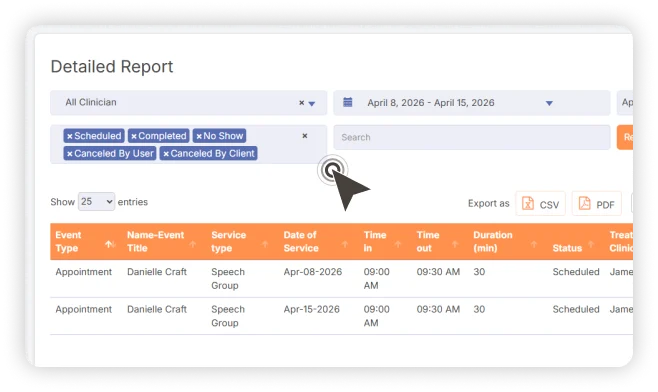Click the Export as label

point(488,204)
